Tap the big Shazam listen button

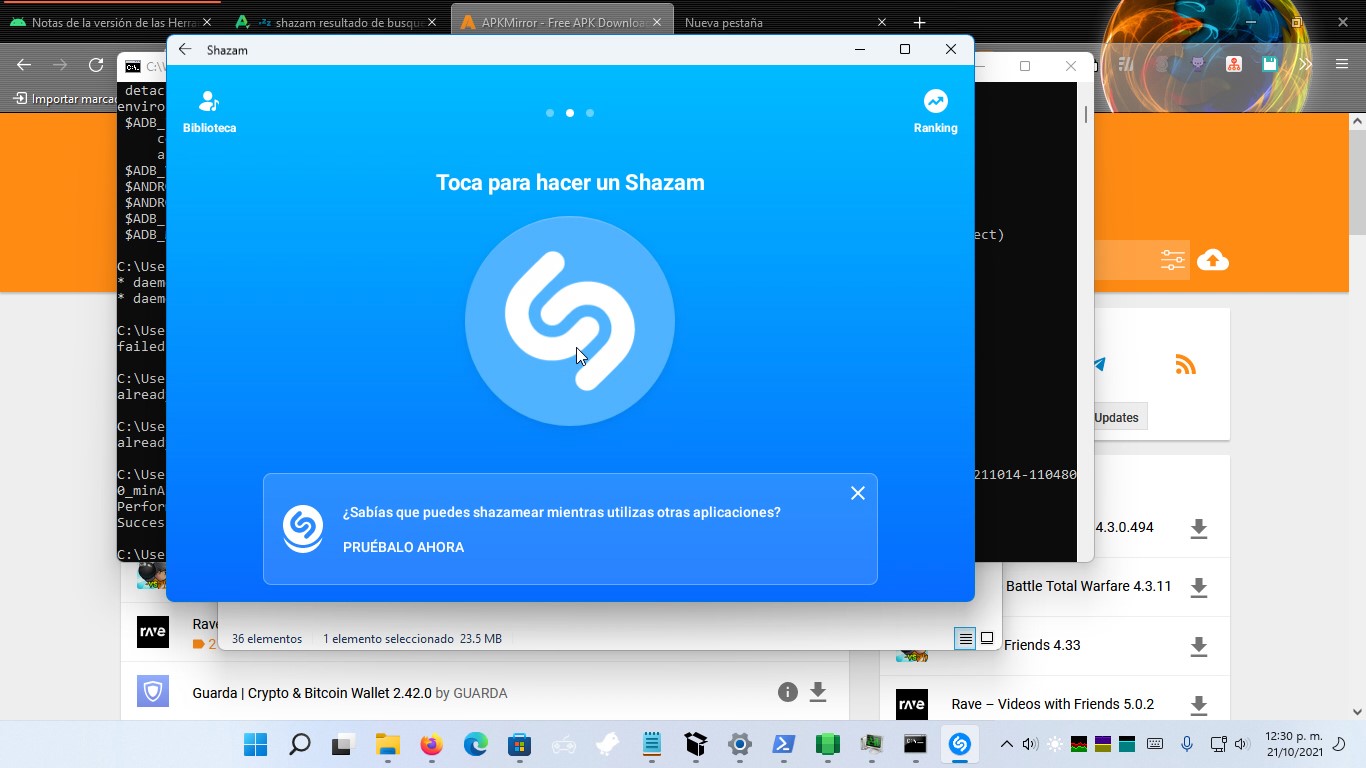[570, 321]
